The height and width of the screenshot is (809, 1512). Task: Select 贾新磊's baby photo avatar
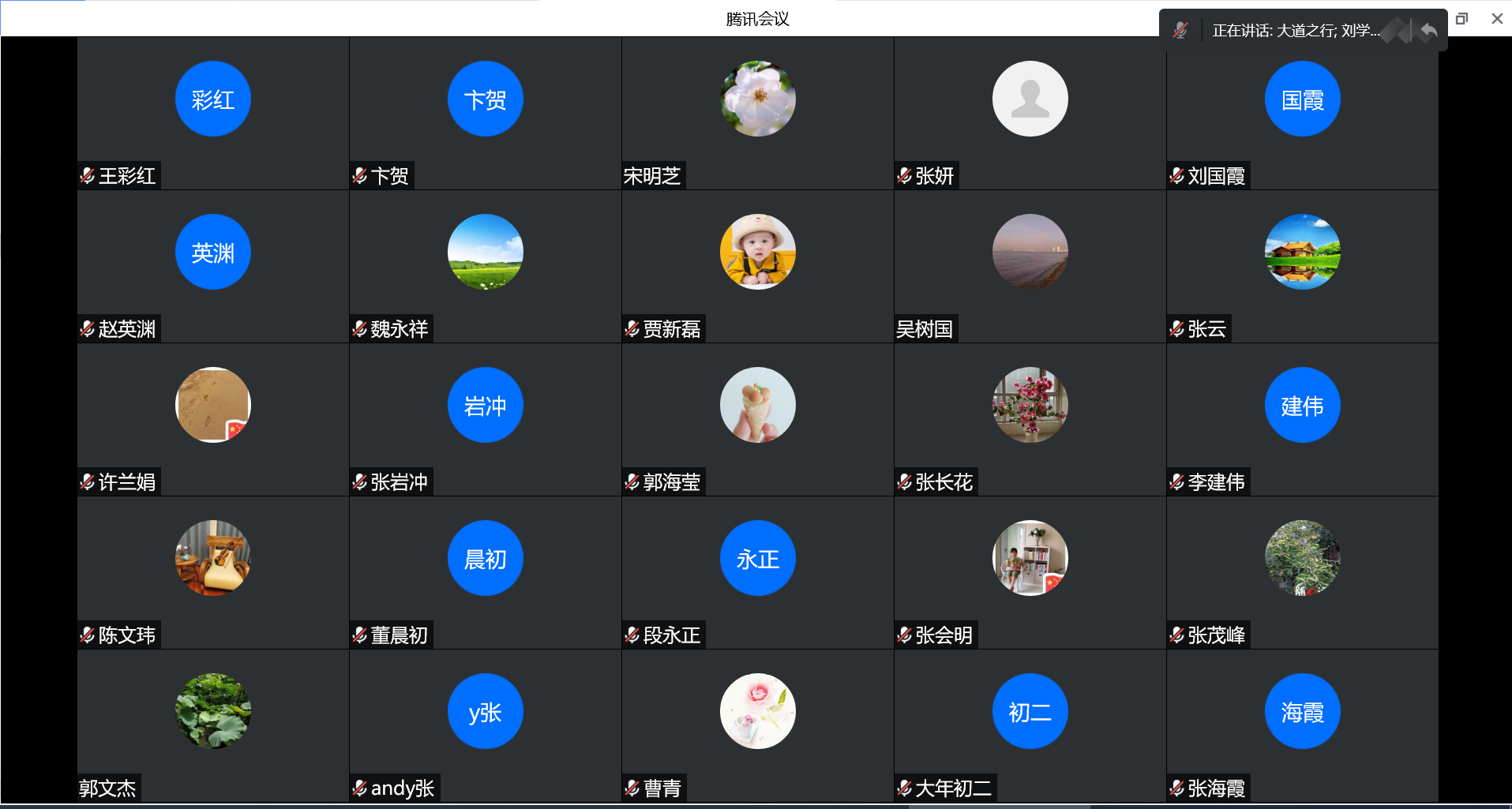tap(757, 252)
